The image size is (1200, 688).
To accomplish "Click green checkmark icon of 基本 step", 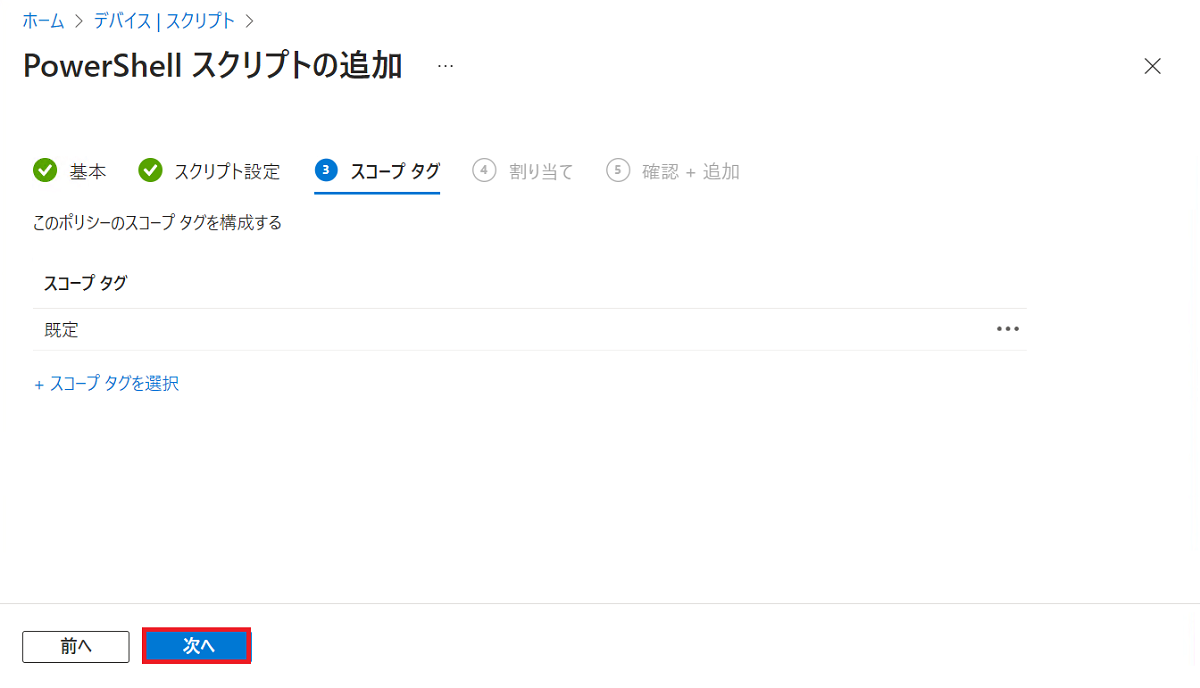I will point(45,171).
